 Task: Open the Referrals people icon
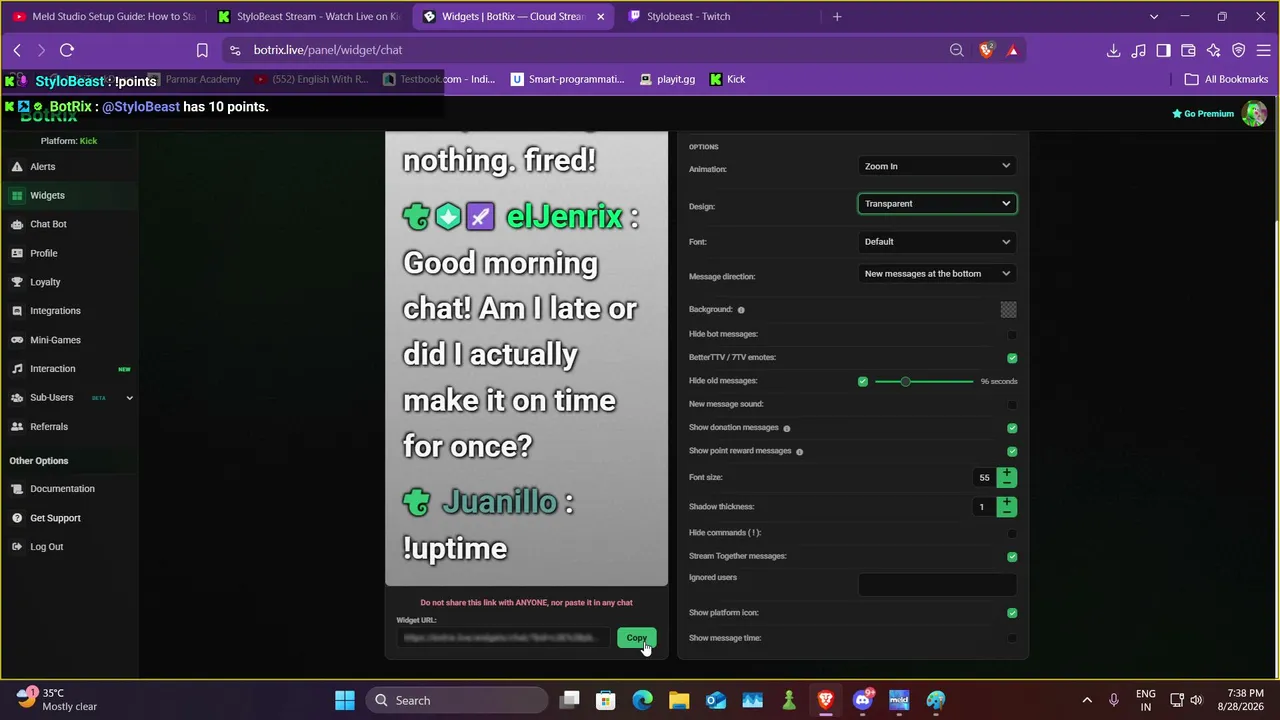click(17, 427)
